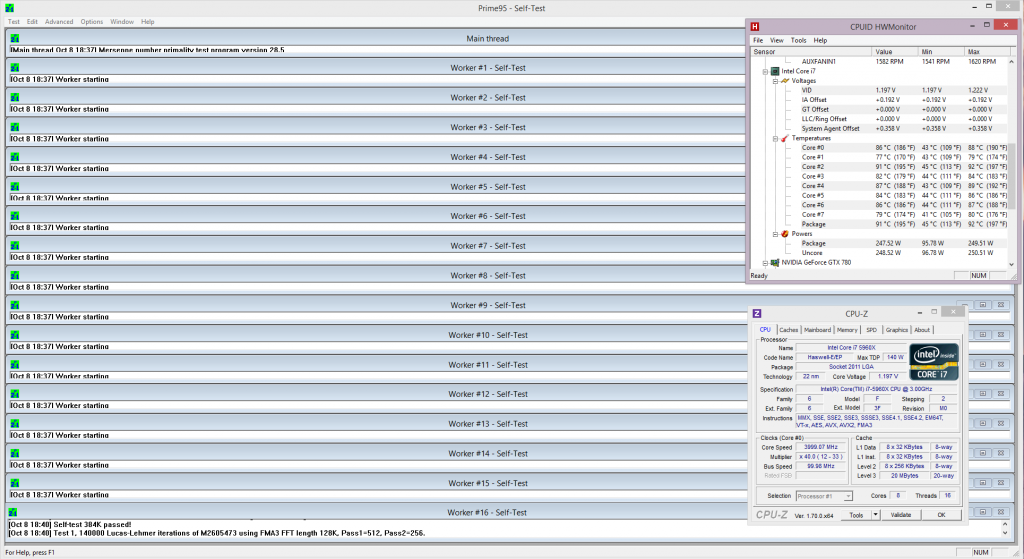Click the Worker #12 window icon

(14, 394)
